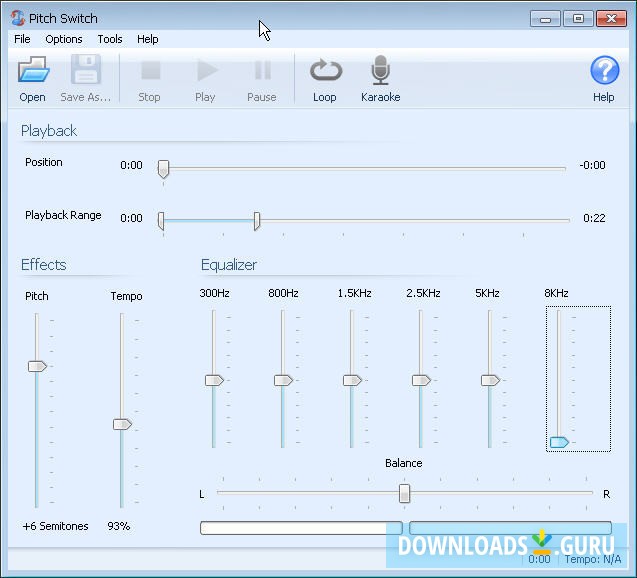Screen dimensions: 637x578
Task: Click the Playback Range start handle
Action: pyautogui.click(x=161, y=221)
